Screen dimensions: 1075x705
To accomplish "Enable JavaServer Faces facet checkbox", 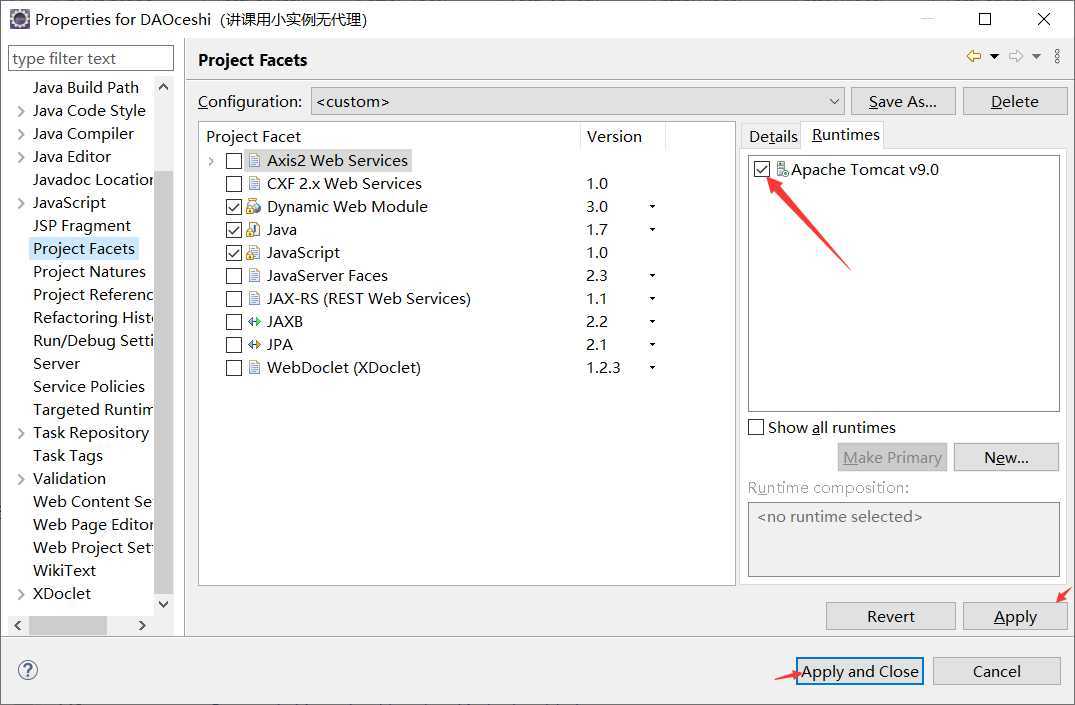I will click(x=234, y=276).
